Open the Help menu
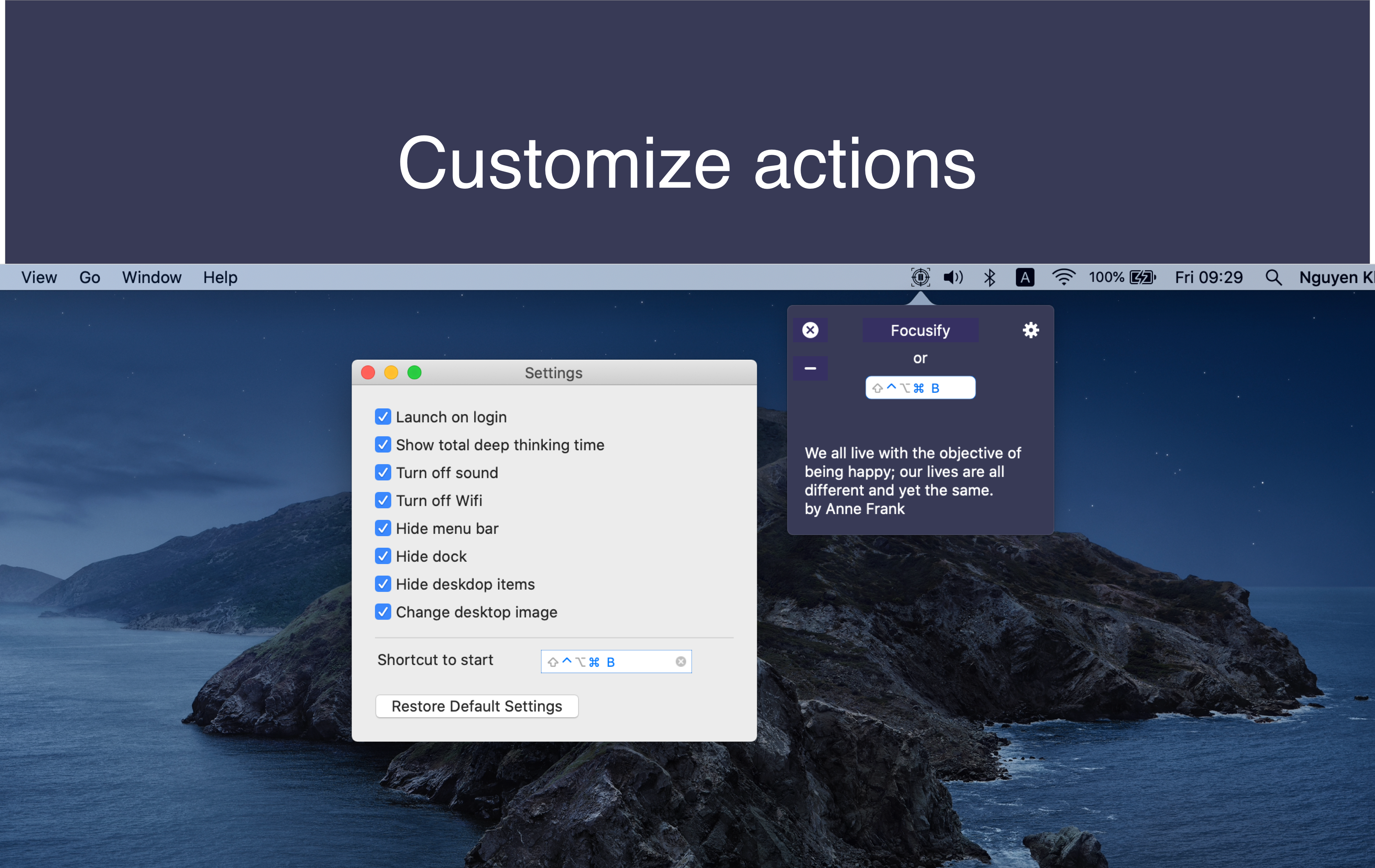 click(220, 278)
